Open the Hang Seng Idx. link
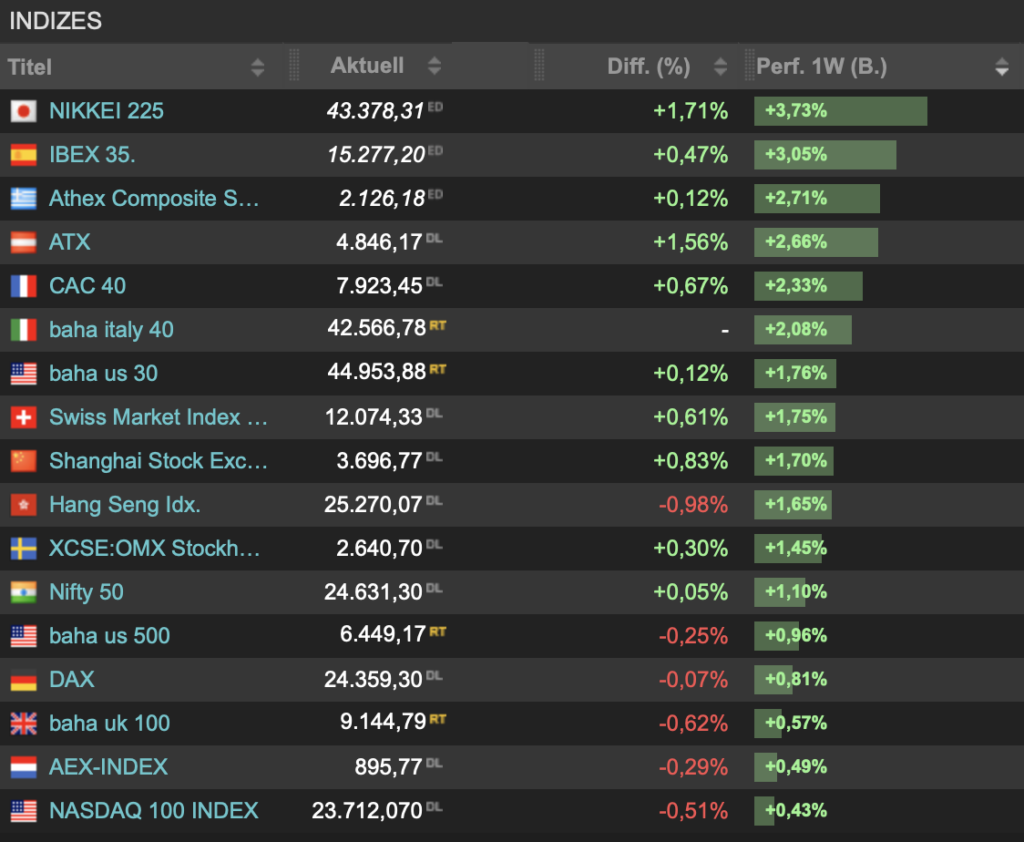Viewport: 1024px width, 842px height. pyautogui.click(x=125, y=505)
